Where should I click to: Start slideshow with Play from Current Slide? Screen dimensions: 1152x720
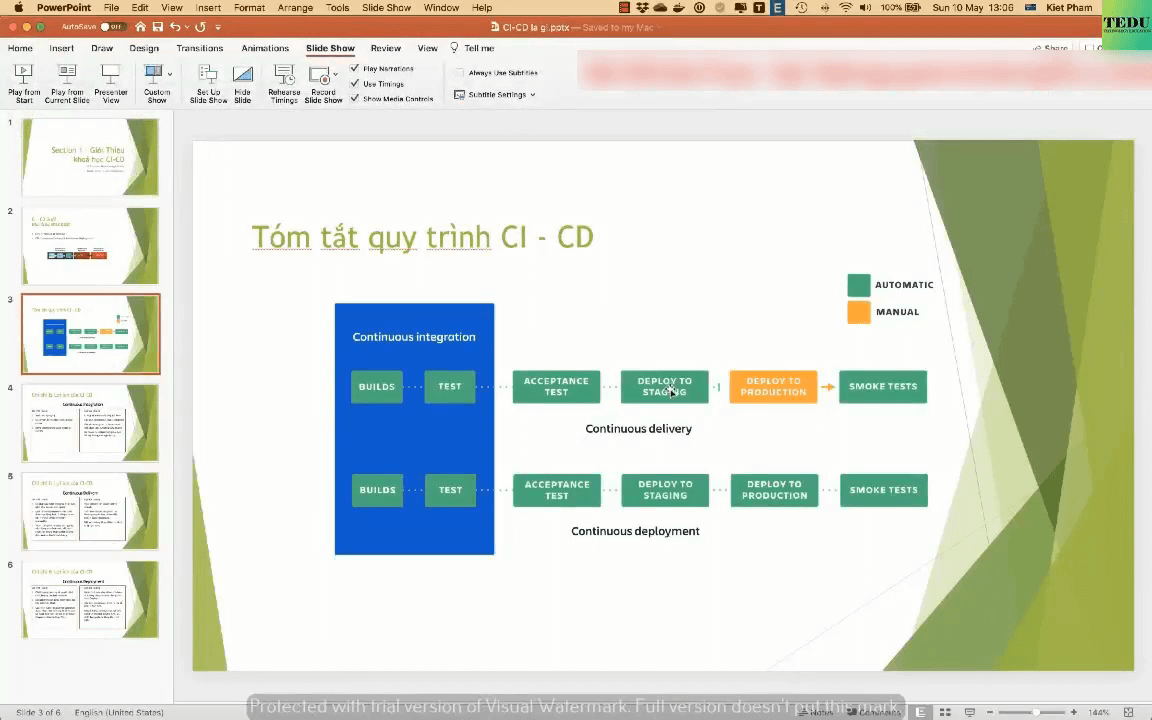click(67, 75)
